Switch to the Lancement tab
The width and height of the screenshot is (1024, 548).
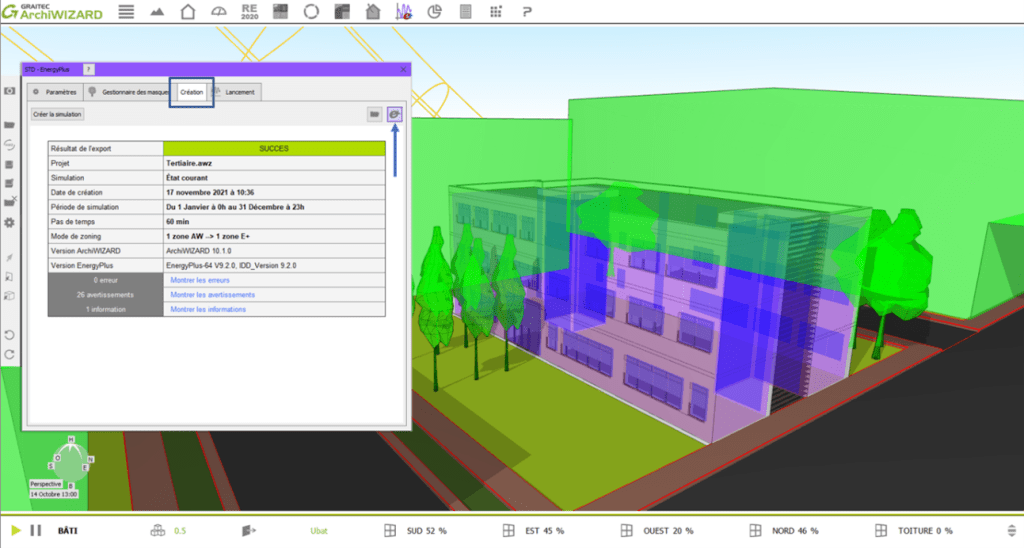coord(237,92)
